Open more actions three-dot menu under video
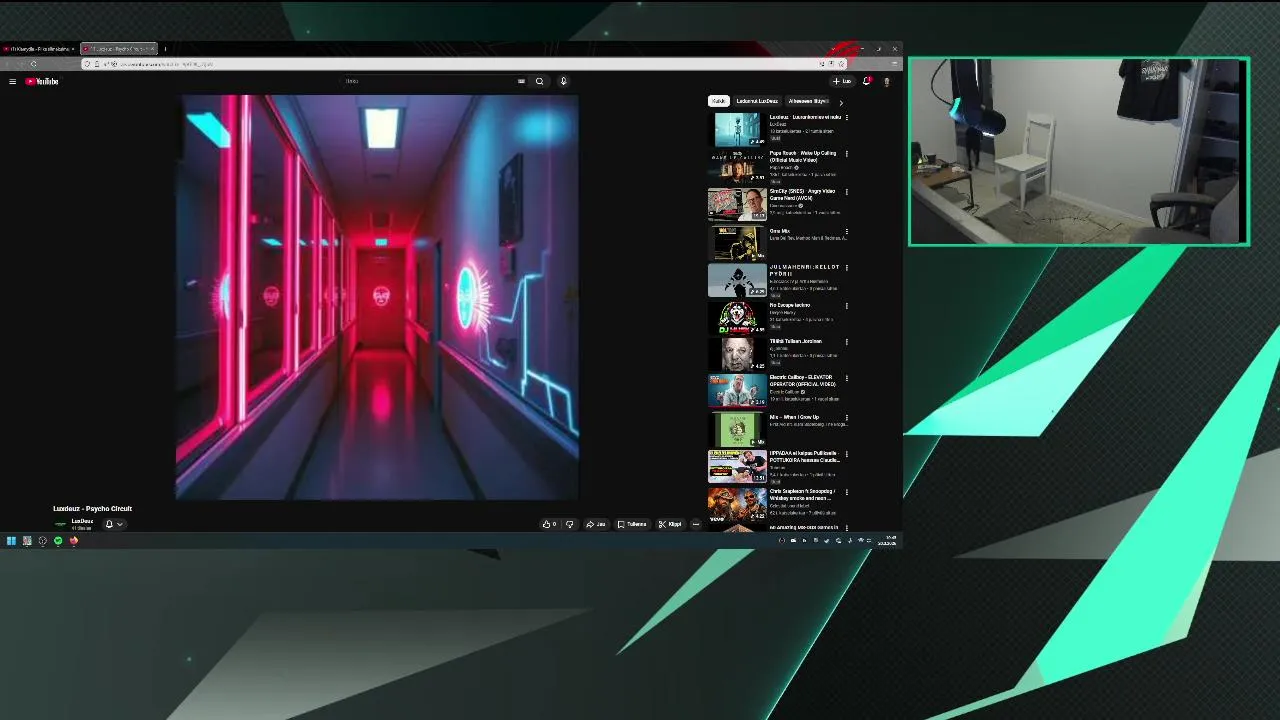This screenshot has height=720, width=1280. [696, 524]
